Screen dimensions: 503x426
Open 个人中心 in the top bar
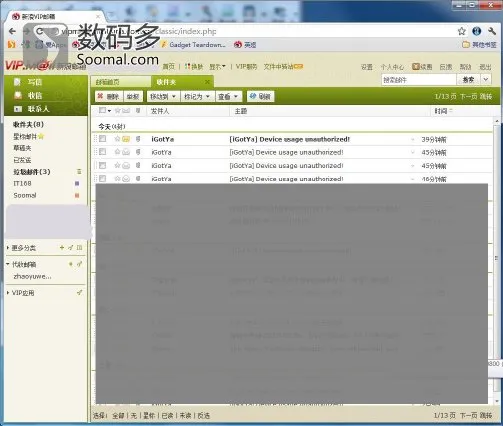tap(392, 67)
